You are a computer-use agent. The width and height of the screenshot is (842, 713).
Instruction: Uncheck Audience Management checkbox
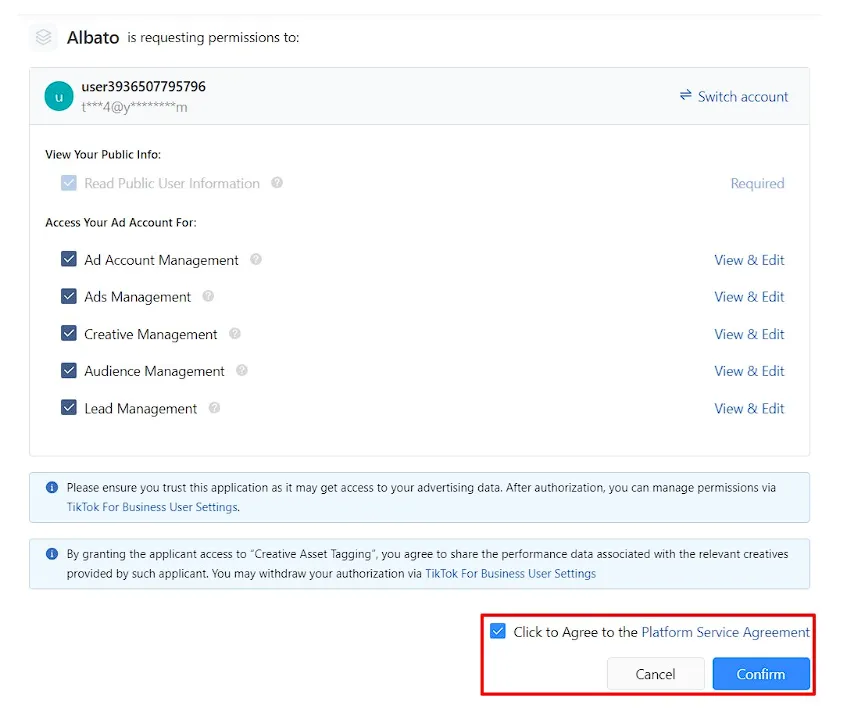click(69, 370)
